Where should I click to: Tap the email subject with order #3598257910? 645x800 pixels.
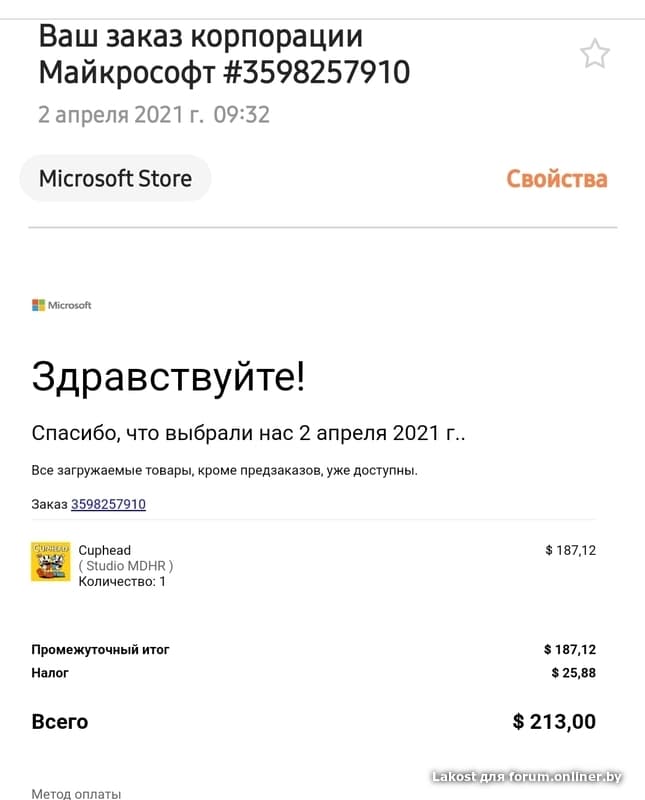224,54
